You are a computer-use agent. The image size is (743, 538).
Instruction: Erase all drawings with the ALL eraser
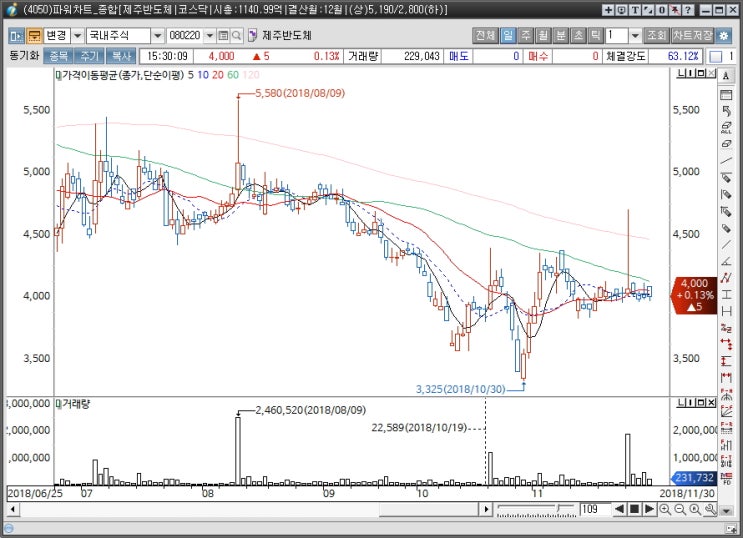click(x=726, y=128)
